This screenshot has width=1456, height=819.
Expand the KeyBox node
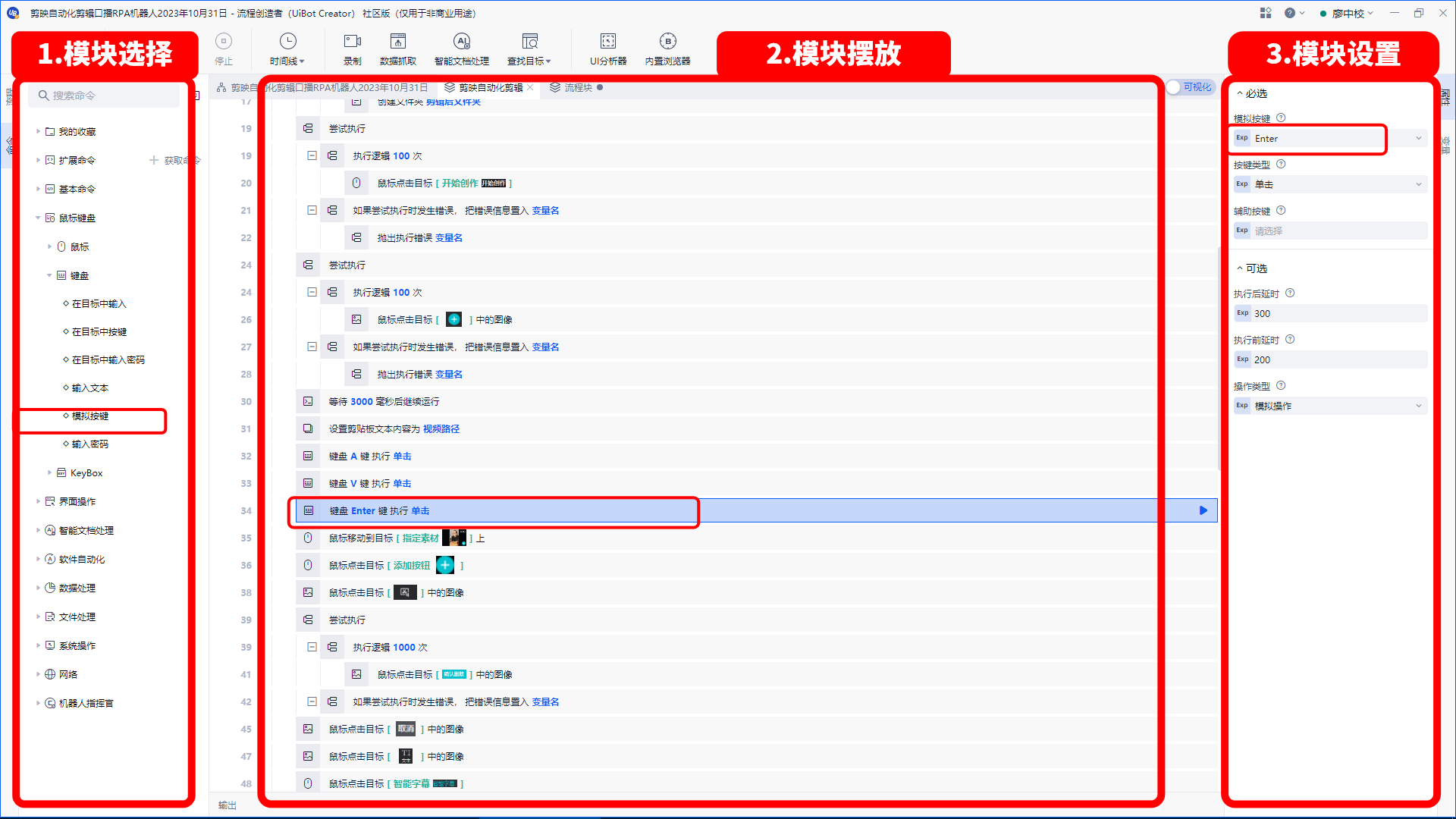(50, 472)
